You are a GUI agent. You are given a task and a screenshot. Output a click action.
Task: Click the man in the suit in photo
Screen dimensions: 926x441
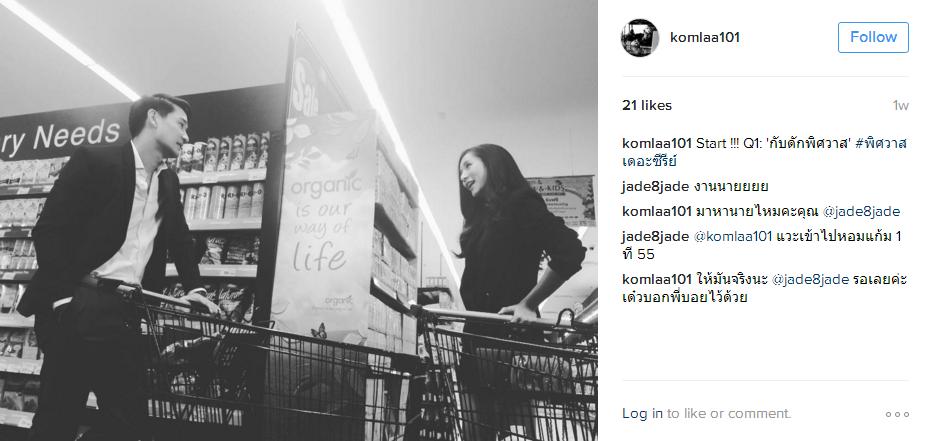112,260
